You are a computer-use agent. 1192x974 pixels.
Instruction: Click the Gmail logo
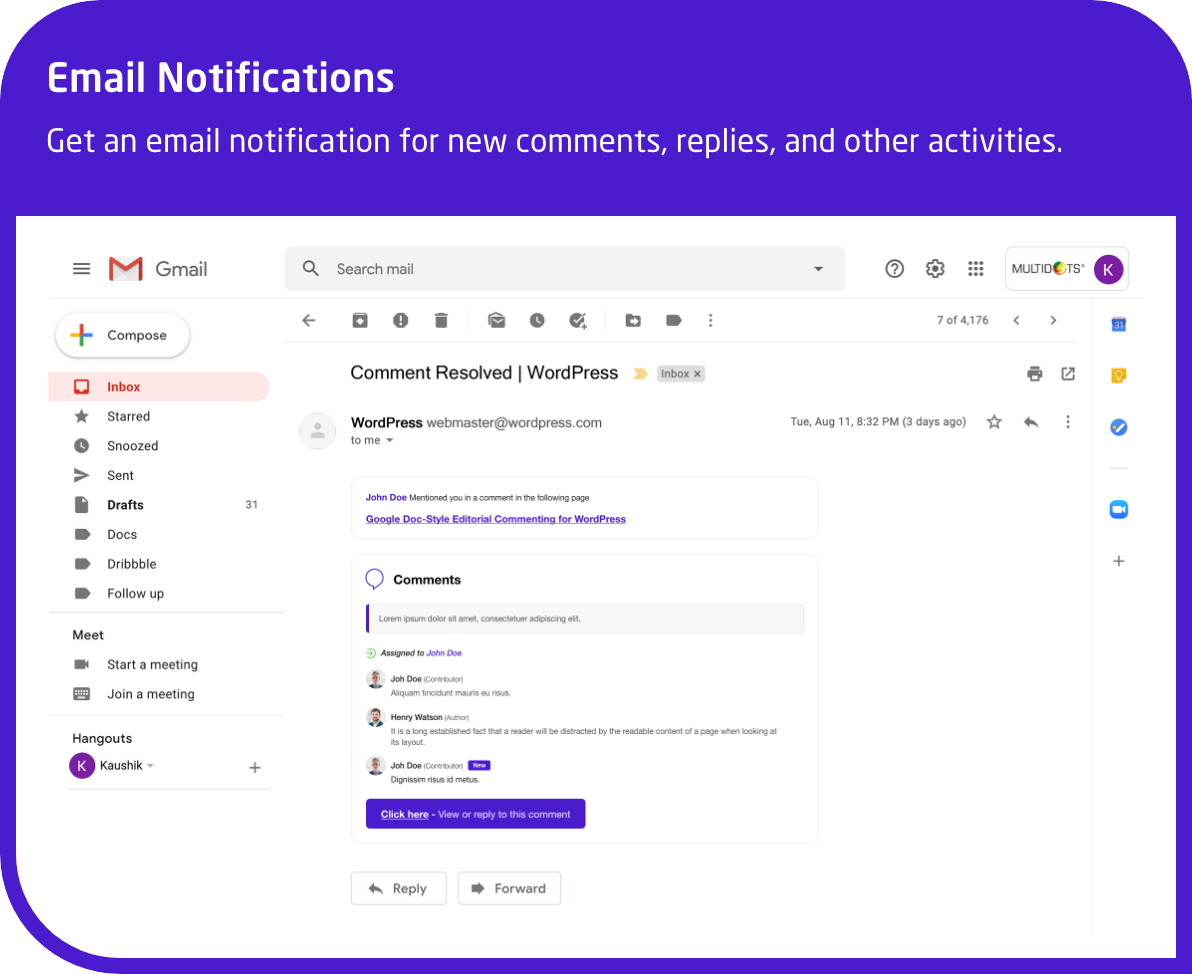click(x=158, y=268)
